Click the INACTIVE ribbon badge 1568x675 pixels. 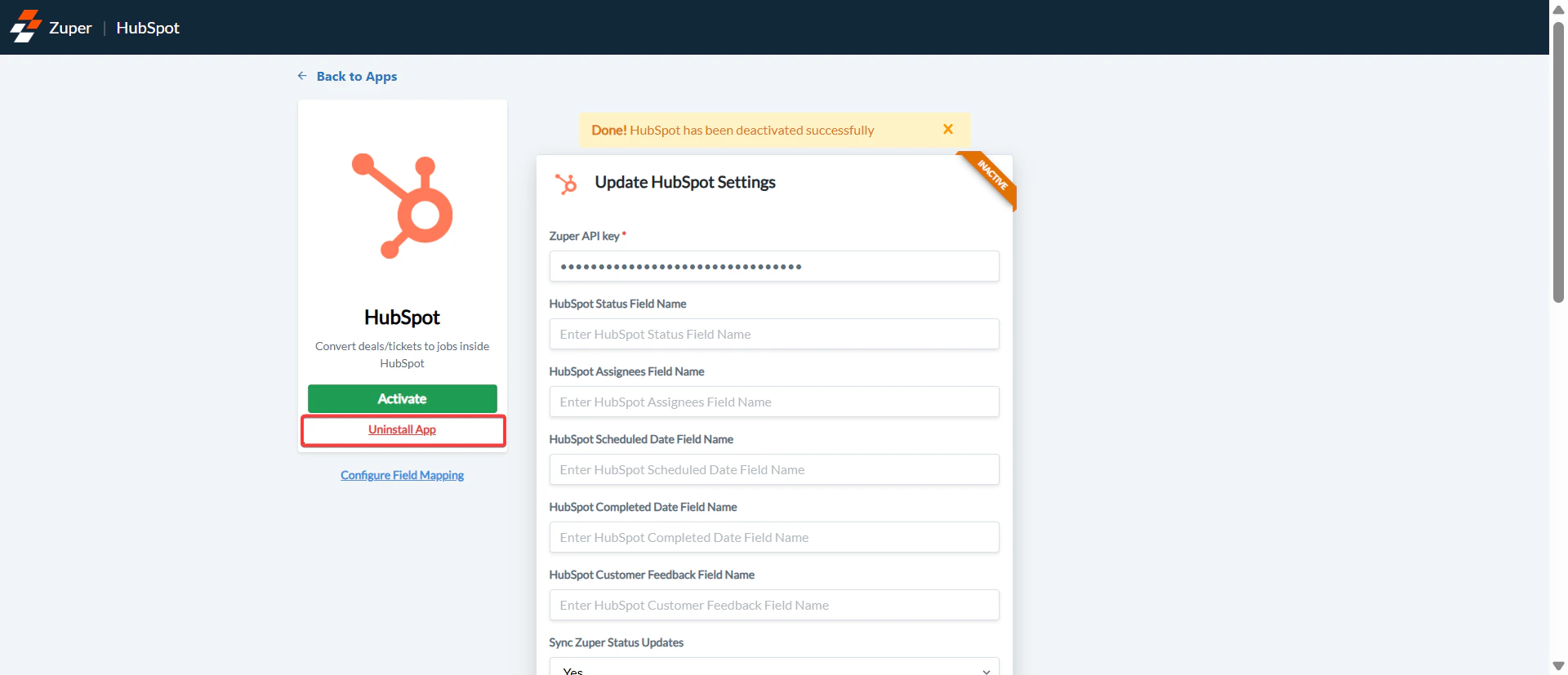[x=991, y=176]
